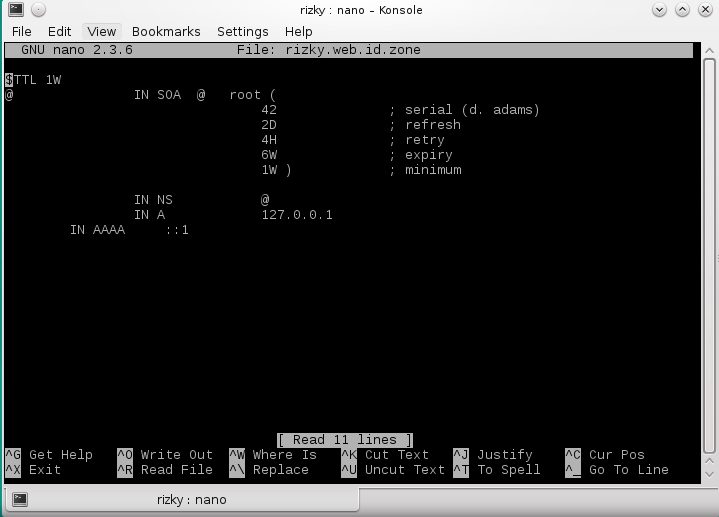Open the Settings menu
This screenshot has width=719, height=517.
pyautogui.click(x=243, y=32)
